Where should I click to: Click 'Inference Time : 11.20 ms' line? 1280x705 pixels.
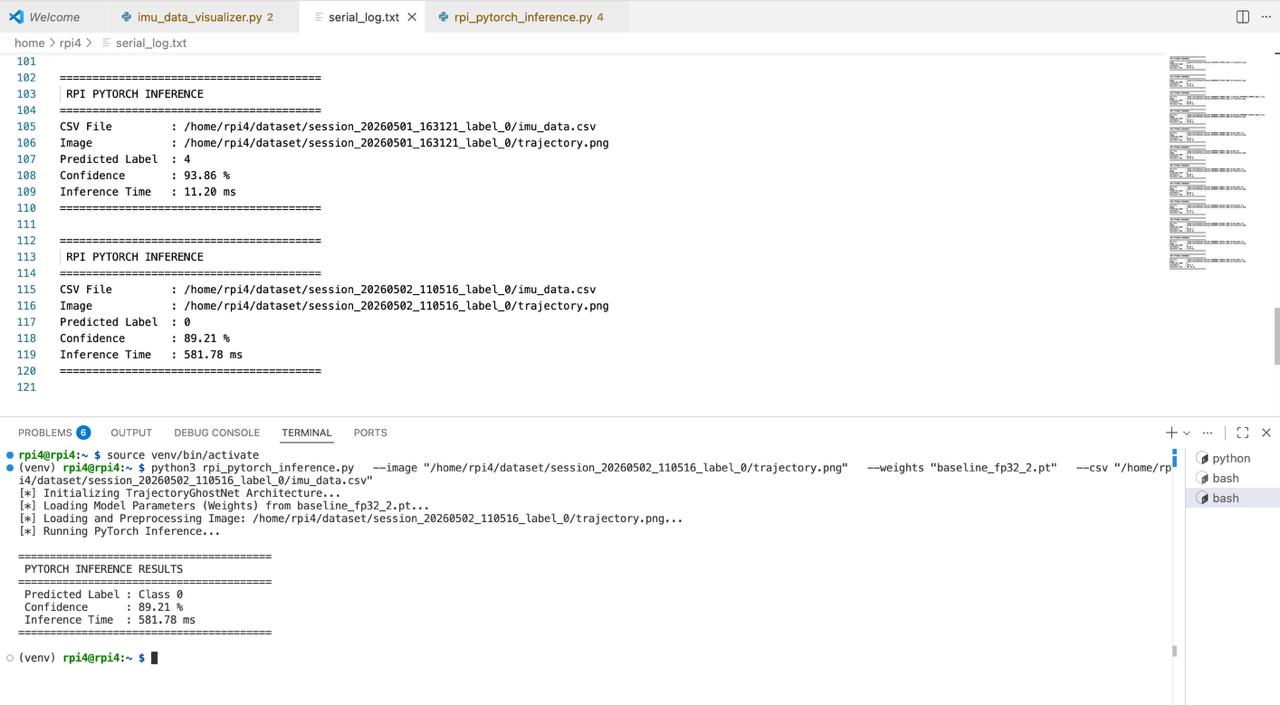click(148, 191)
